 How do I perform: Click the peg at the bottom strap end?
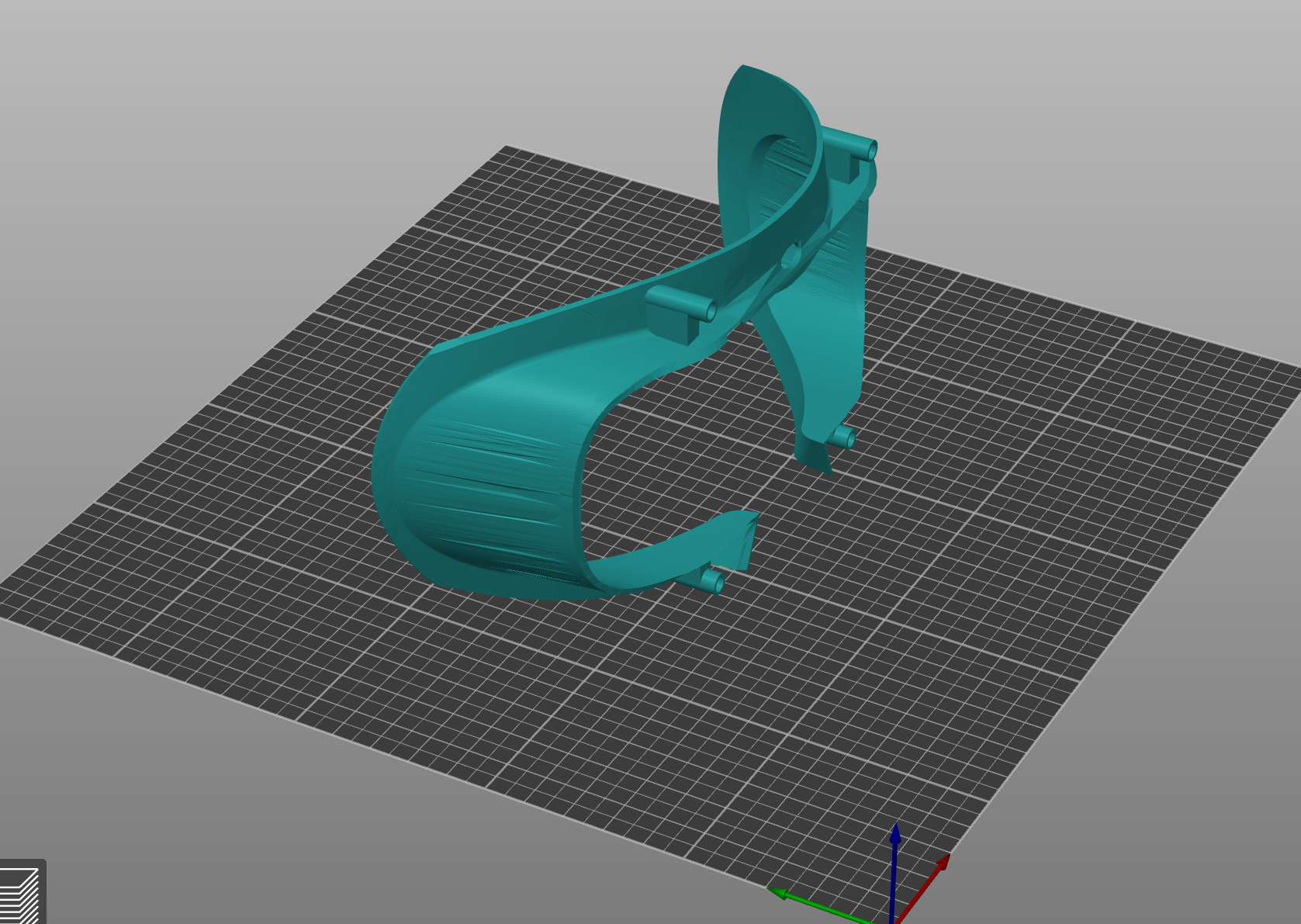tap(712, 581)
